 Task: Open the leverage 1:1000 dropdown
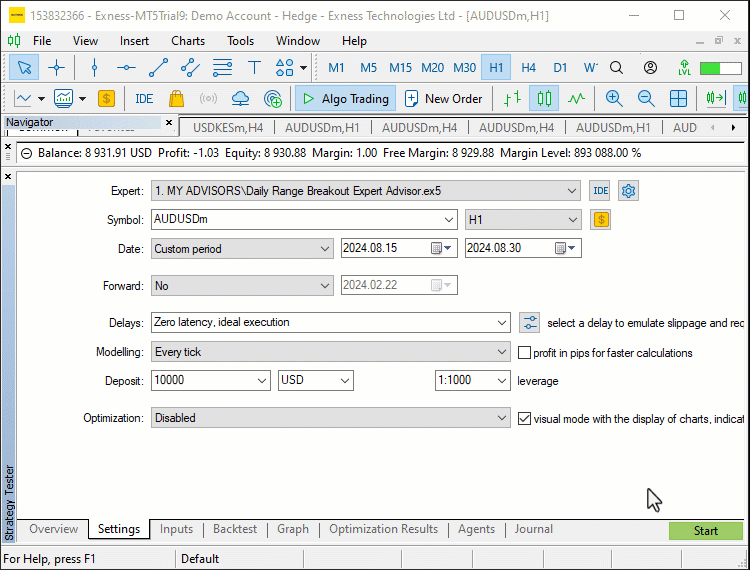pos(473,380)
